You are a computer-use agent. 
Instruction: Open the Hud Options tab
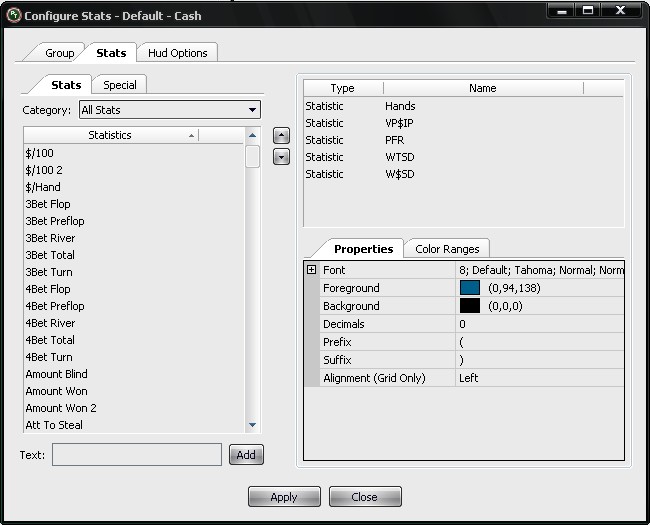click(177, 53)
